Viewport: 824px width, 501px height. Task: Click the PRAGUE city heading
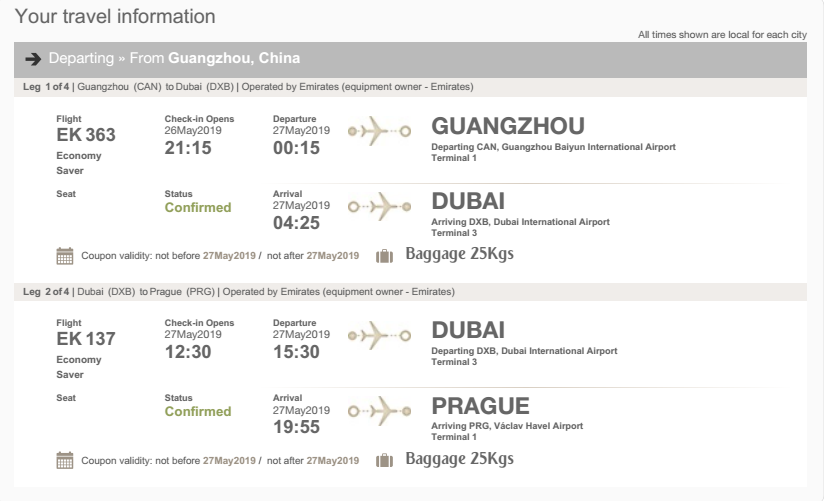(480, 406)
